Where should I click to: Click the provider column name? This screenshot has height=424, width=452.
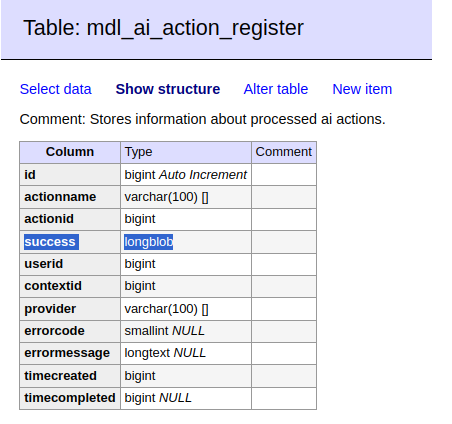(x=50, y=309)
